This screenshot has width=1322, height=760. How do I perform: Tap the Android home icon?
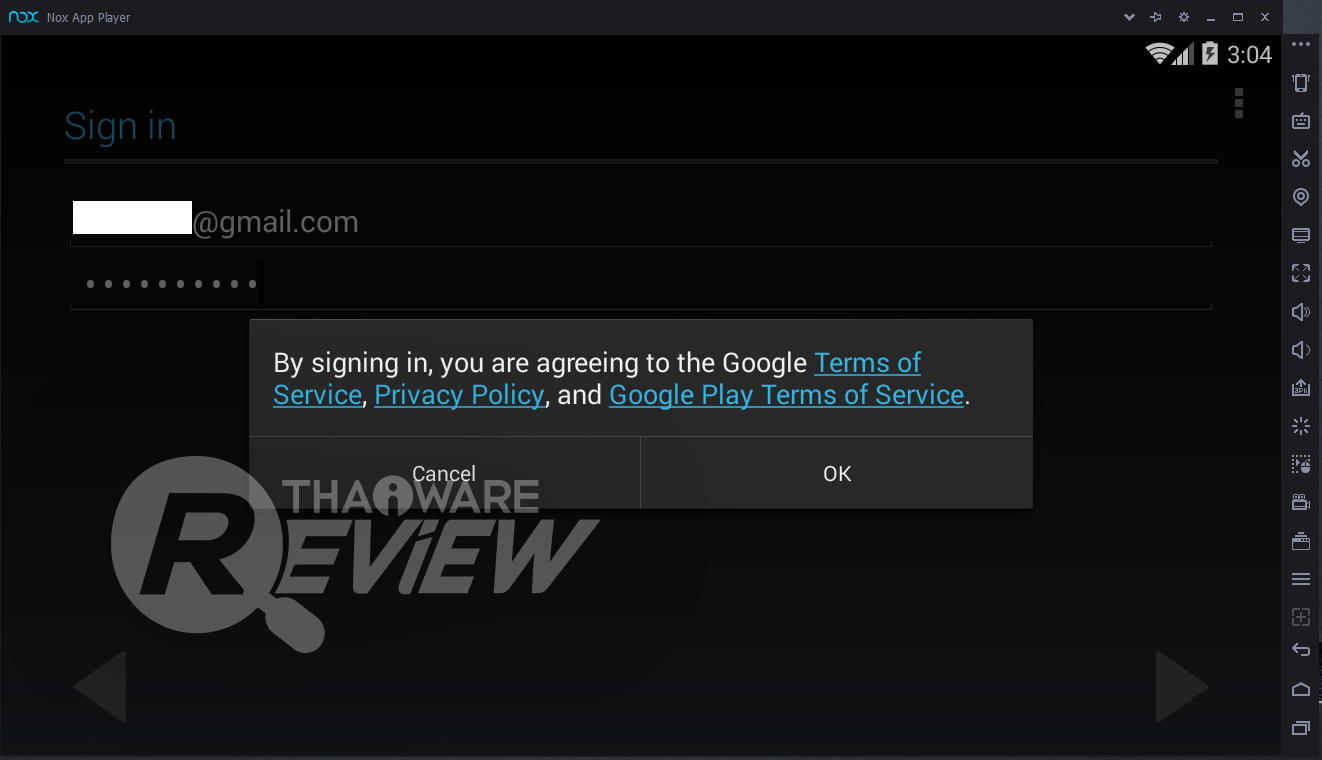(x=1301, y=689)
